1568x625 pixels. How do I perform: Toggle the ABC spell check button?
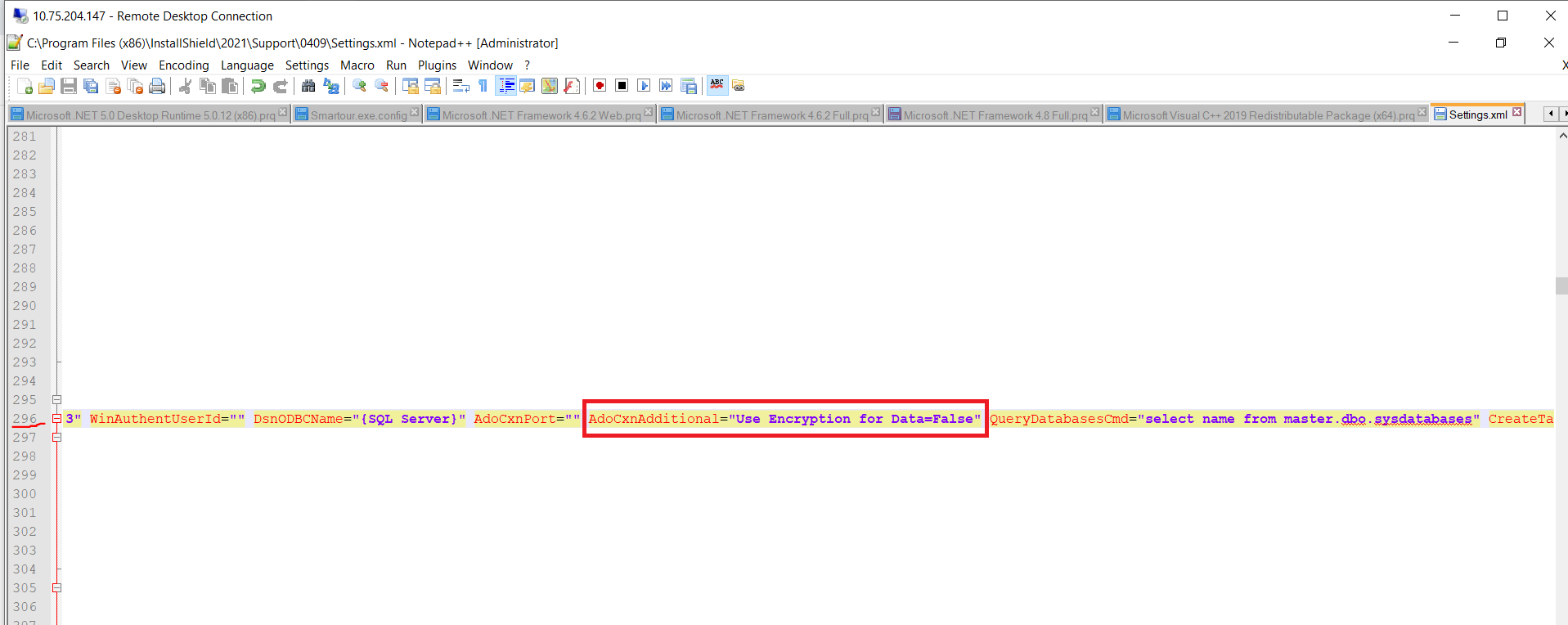(717, 85)
